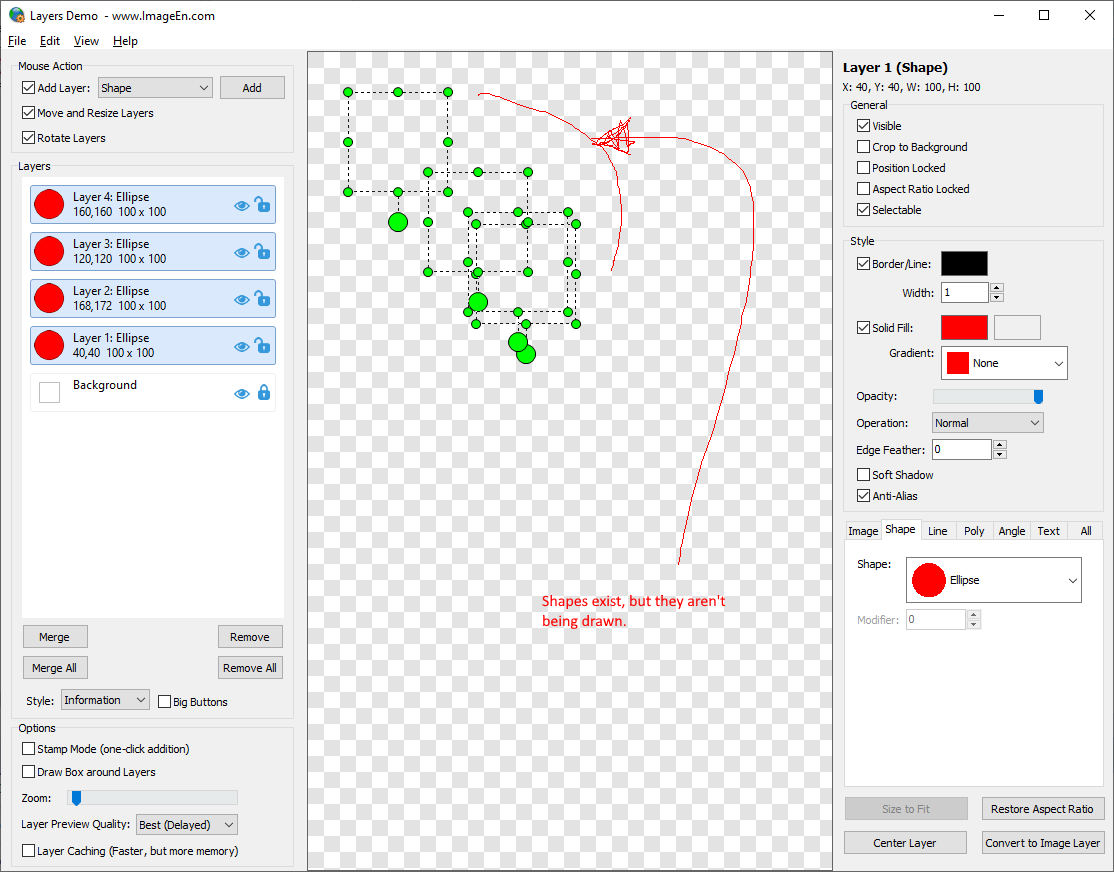Uncheck the Add Layer checkbox

coord(28,87)
